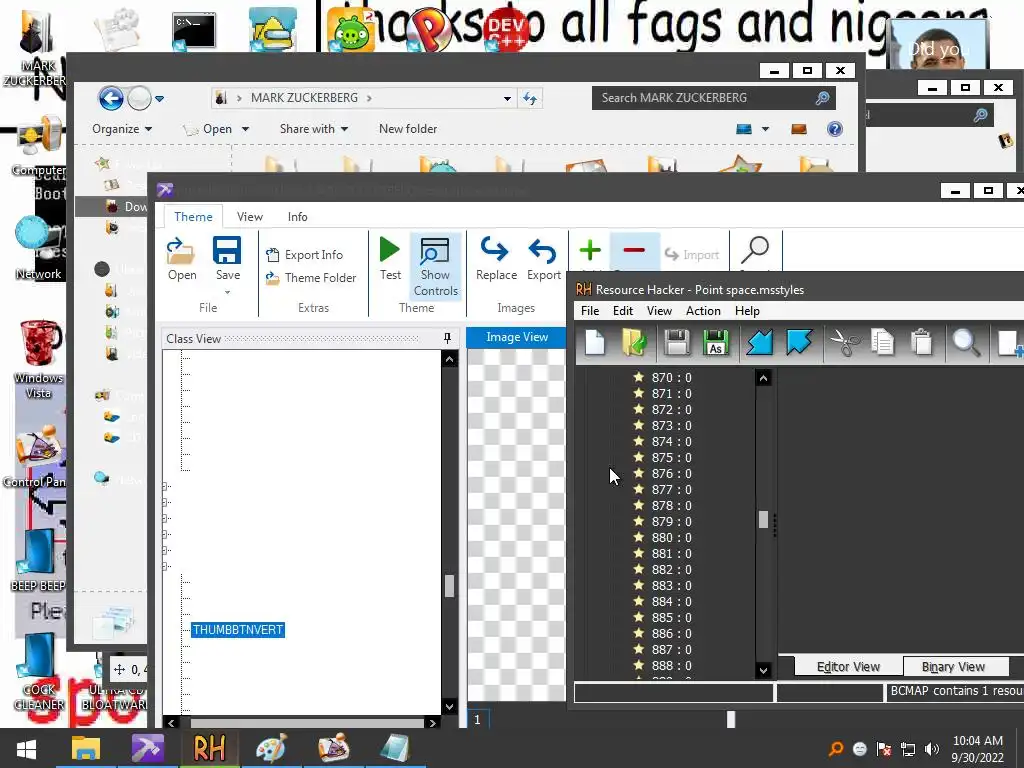The width and height of the screenshot is (1024, 768).
Task: Click the red minus remove icon
Action: pos(633,250)
